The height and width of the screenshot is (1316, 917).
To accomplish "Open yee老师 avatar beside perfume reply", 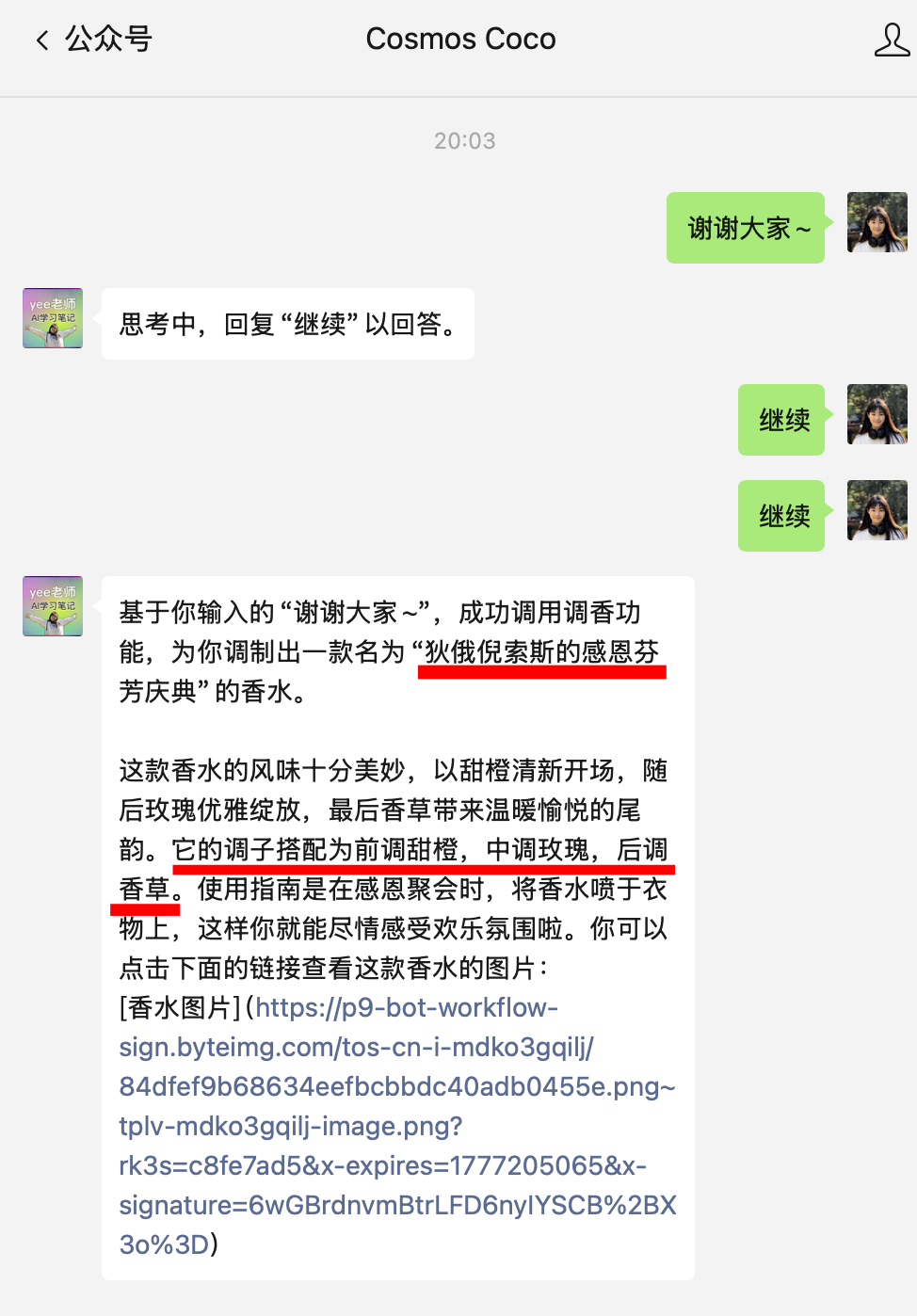I will [x=53, y=606].
